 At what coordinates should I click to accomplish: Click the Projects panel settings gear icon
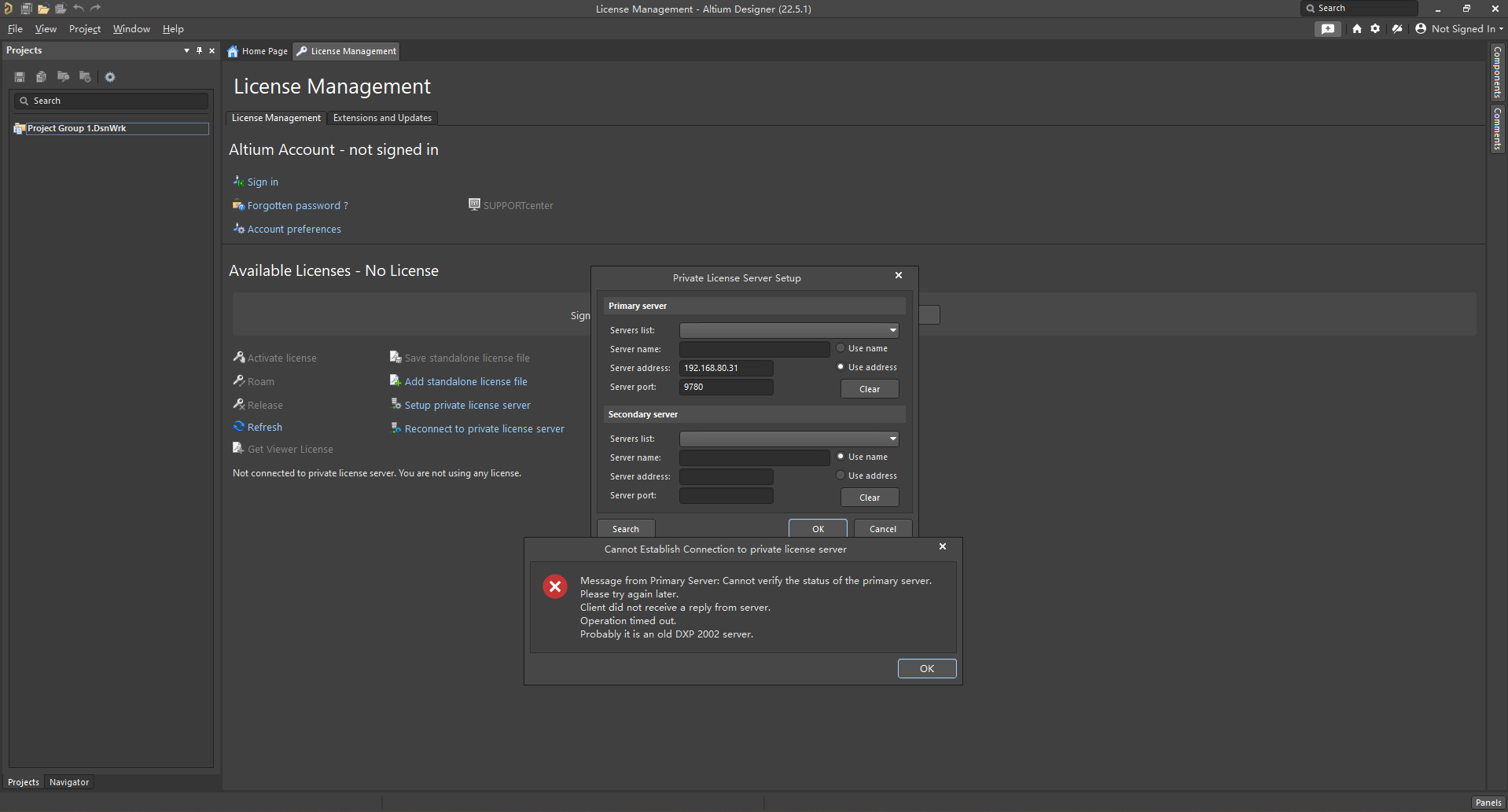coord(110,77)
